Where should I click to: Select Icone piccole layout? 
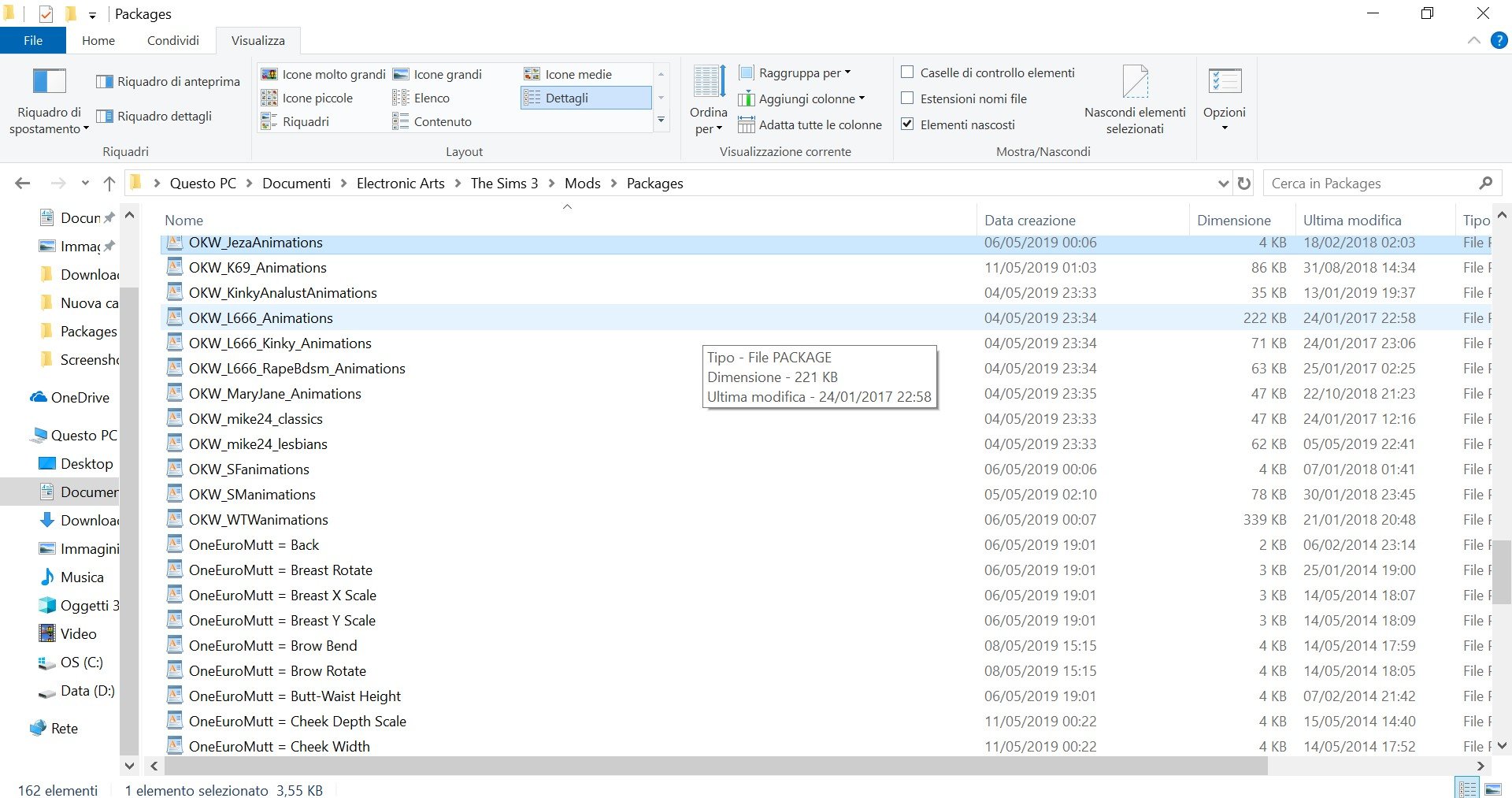tap(307, 98)
